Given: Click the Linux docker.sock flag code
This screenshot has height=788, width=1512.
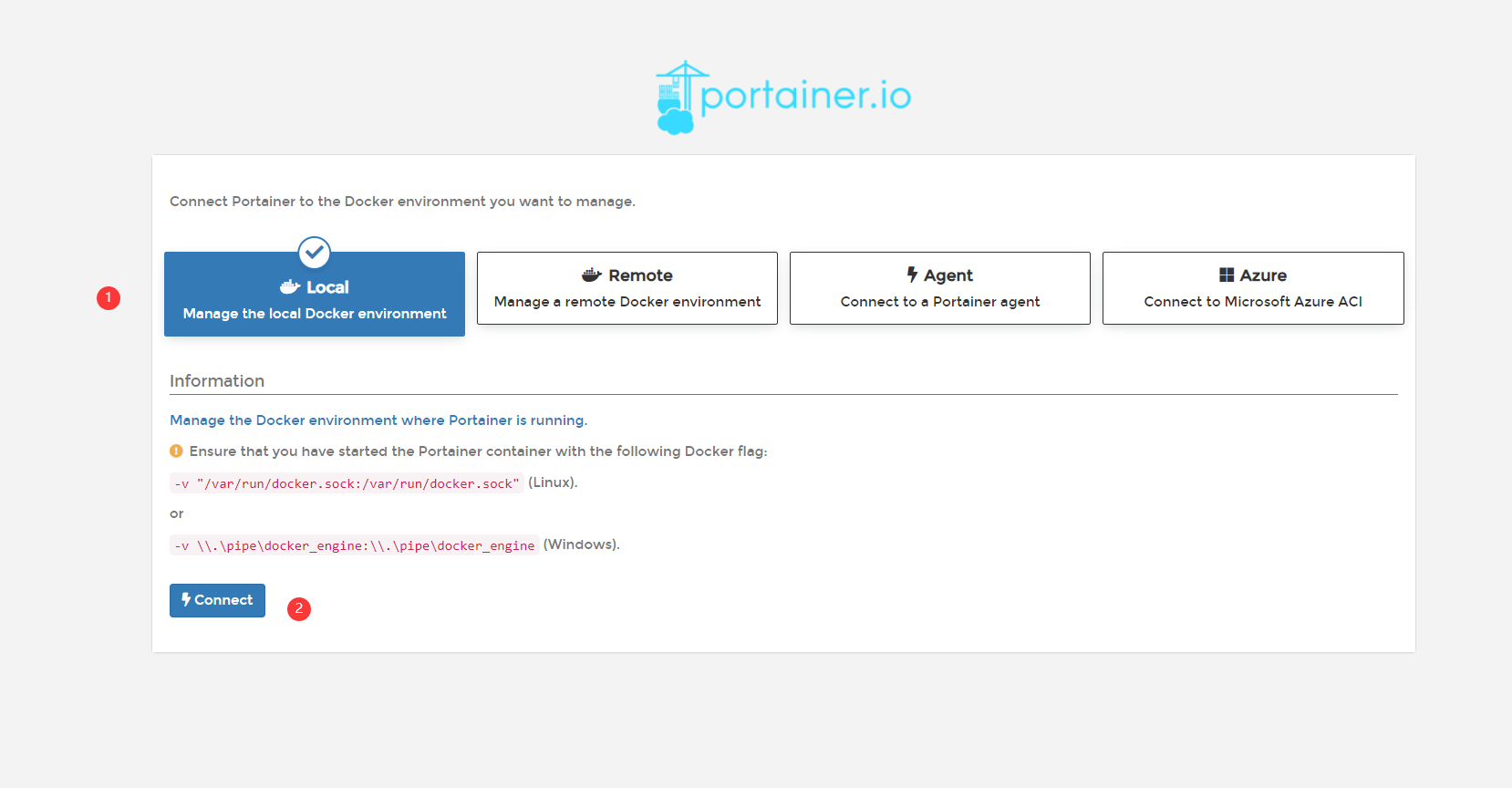Looking at the screenshot, I should [x=347, y=483].
